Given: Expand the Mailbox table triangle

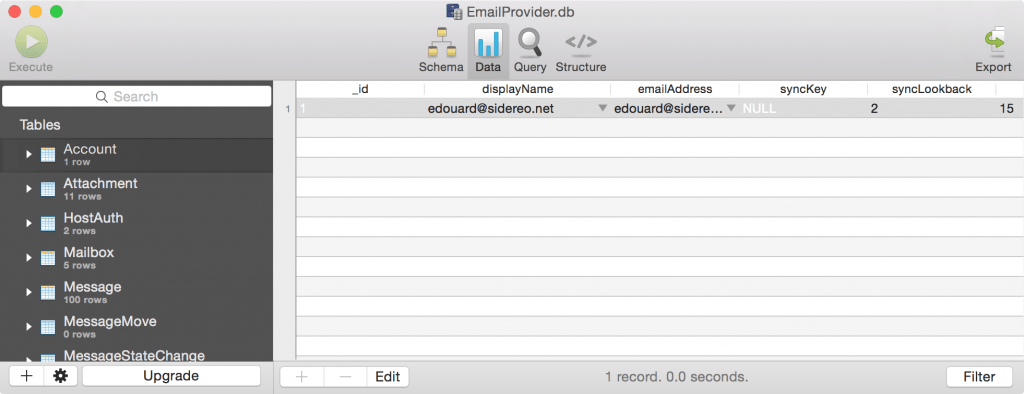Looking at the screenshot, I should [28, 257].
